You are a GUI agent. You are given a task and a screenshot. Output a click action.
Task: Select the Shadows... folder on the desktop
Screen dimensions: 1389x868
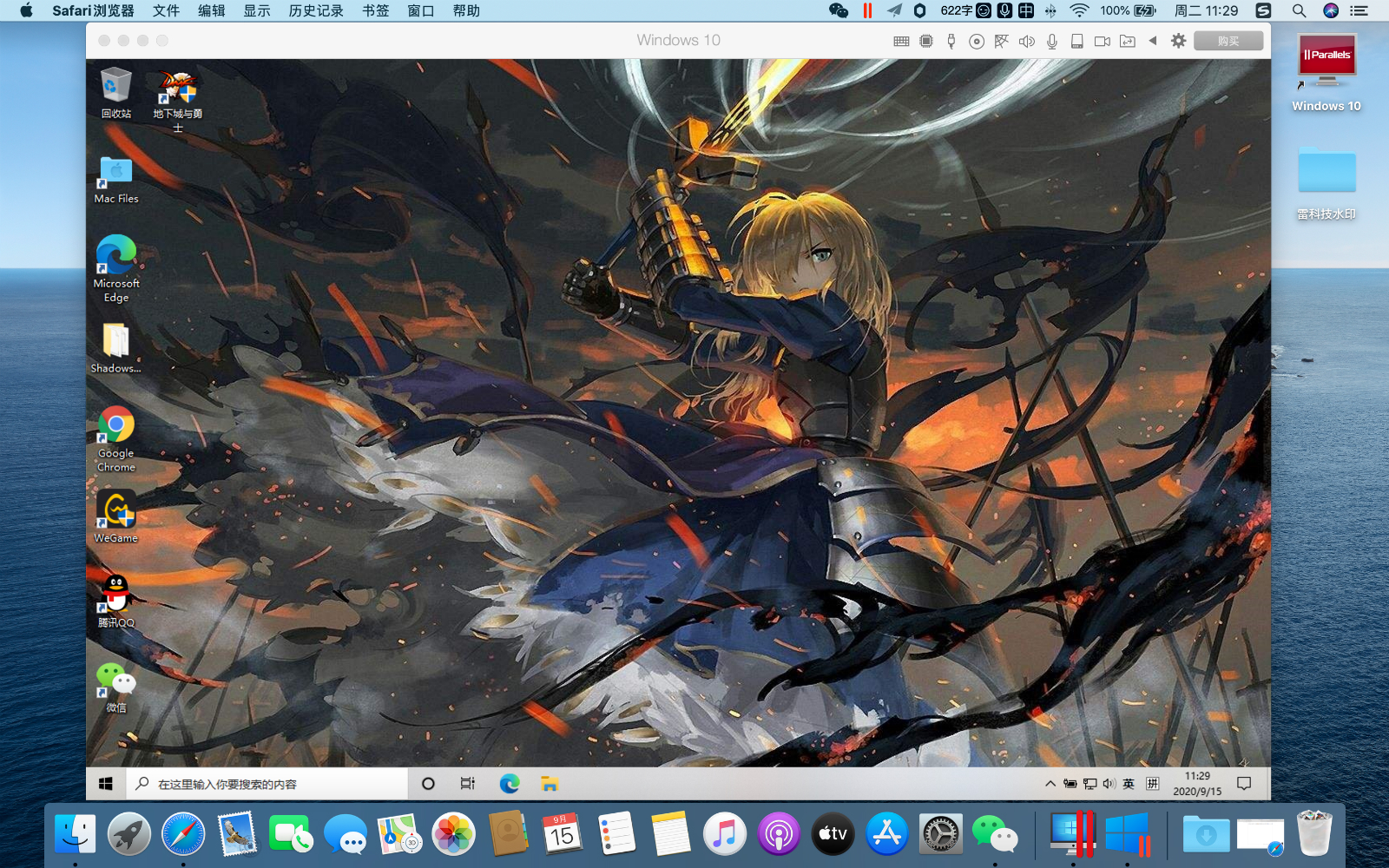click(x=116, y=349)
